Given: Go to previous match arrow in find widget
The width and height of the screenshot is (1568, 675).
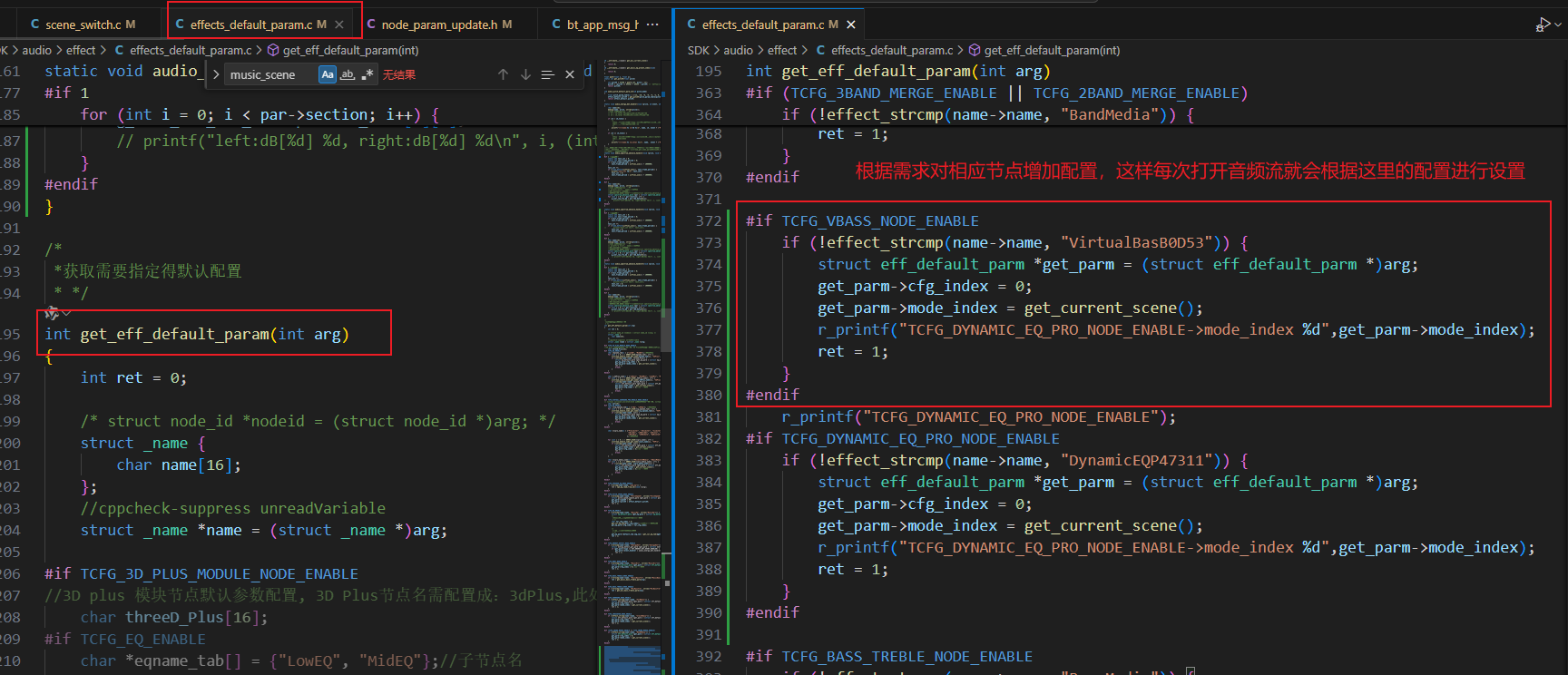Looking at the screenshot, I should (x=503, y=74).
